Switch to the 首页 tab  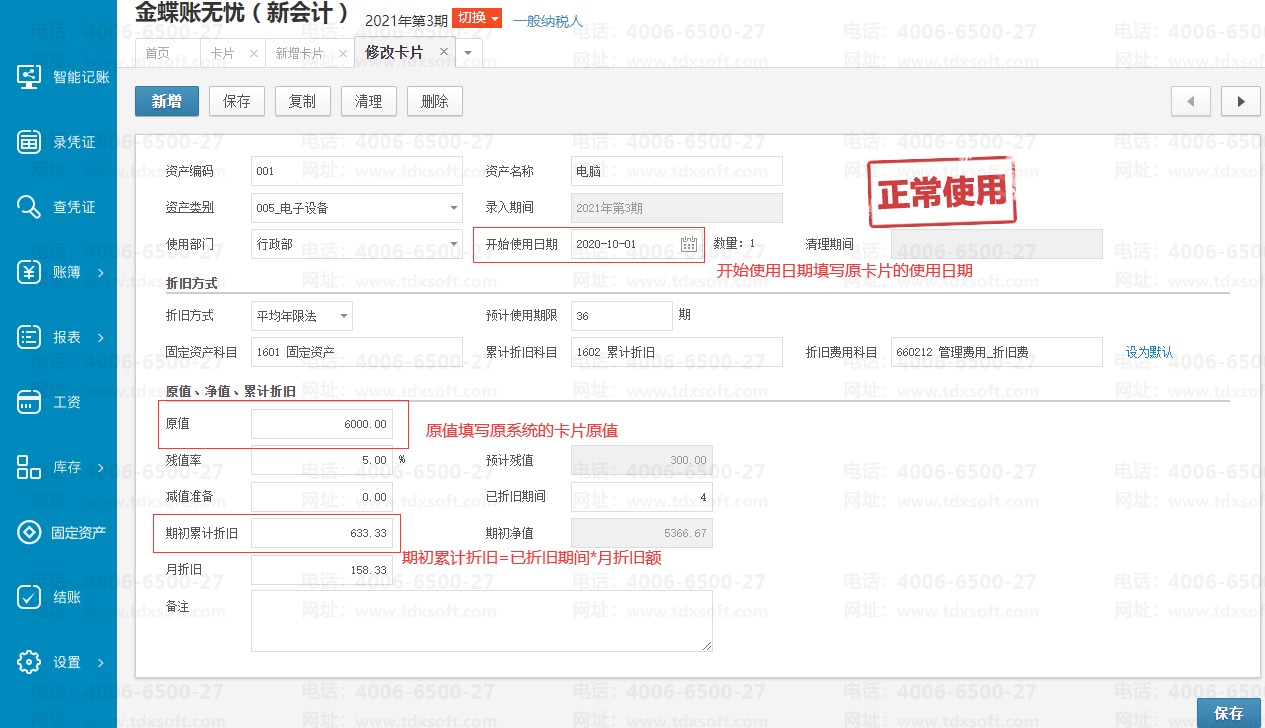(157, 52)
